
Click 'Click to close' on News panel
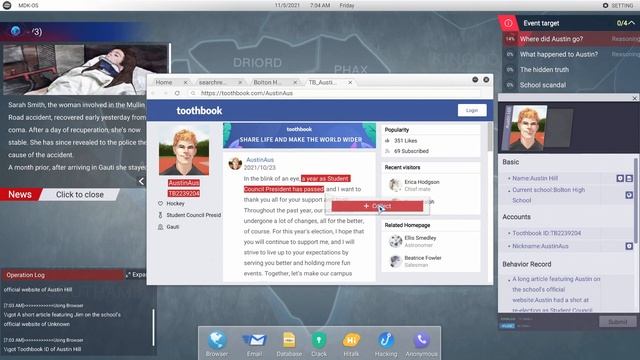(80, 195)
